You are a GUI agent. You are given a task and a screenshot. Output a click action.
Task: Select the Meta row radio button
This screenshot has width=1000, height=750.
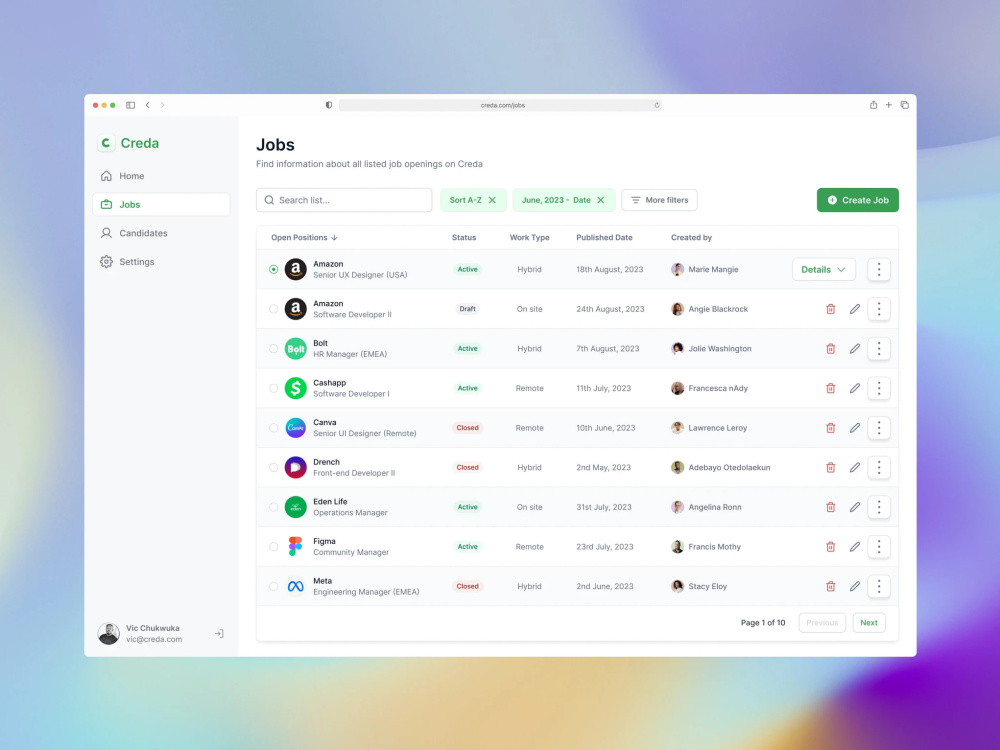[274, 586]
